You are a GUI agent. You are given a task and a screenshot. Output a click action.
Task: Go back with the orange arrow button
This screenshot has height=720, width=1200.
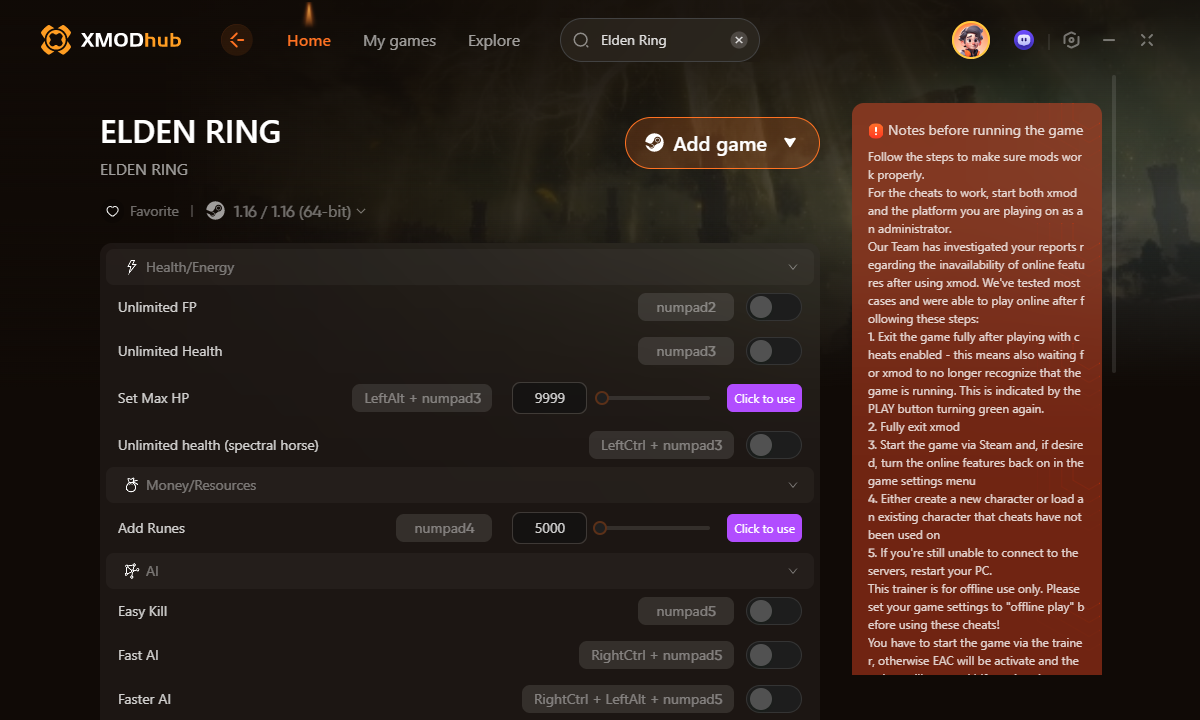tap(237, 40)
